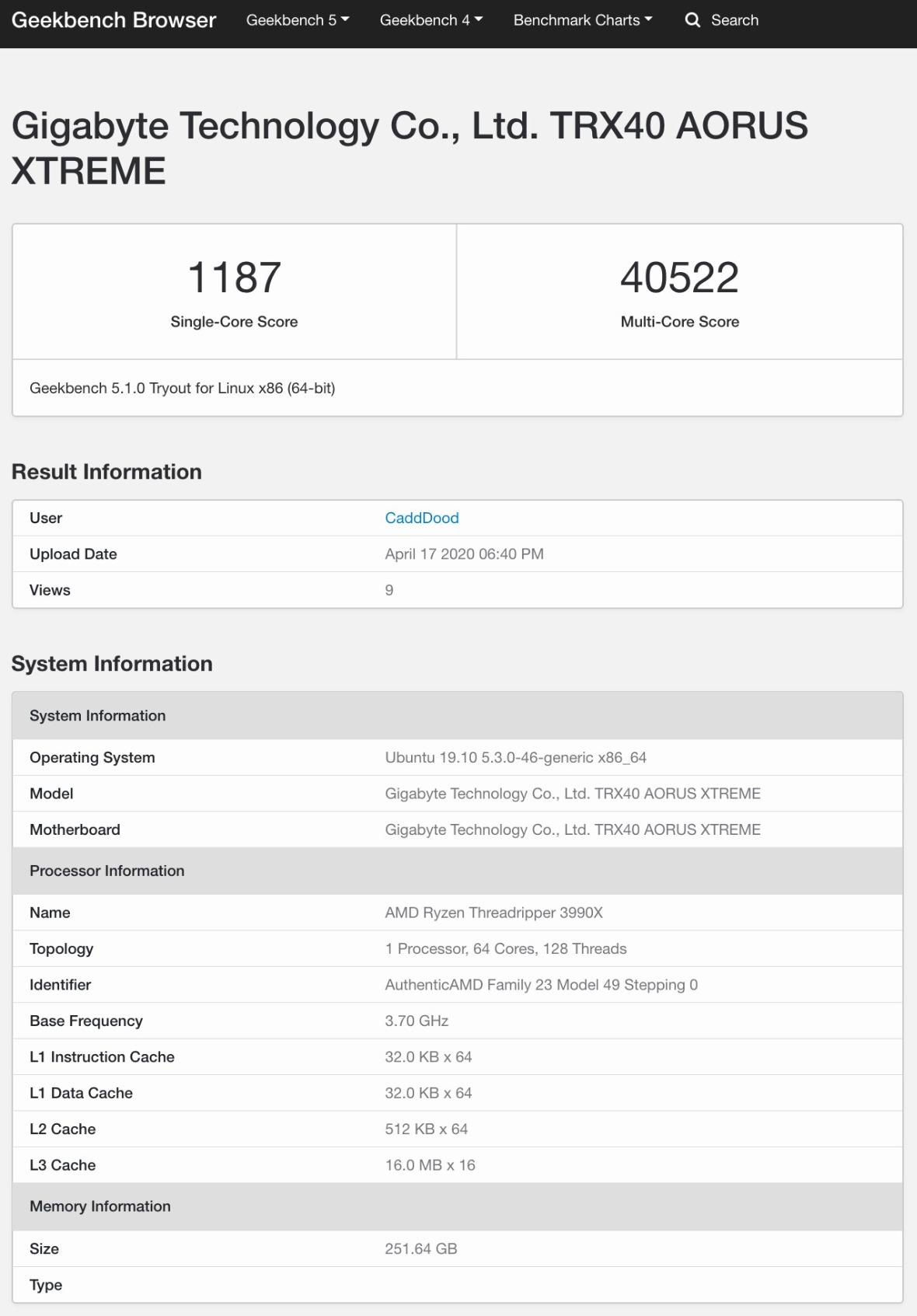
Task: Select the 40522 multi-core score value
Action: click(x=679, y=278)
